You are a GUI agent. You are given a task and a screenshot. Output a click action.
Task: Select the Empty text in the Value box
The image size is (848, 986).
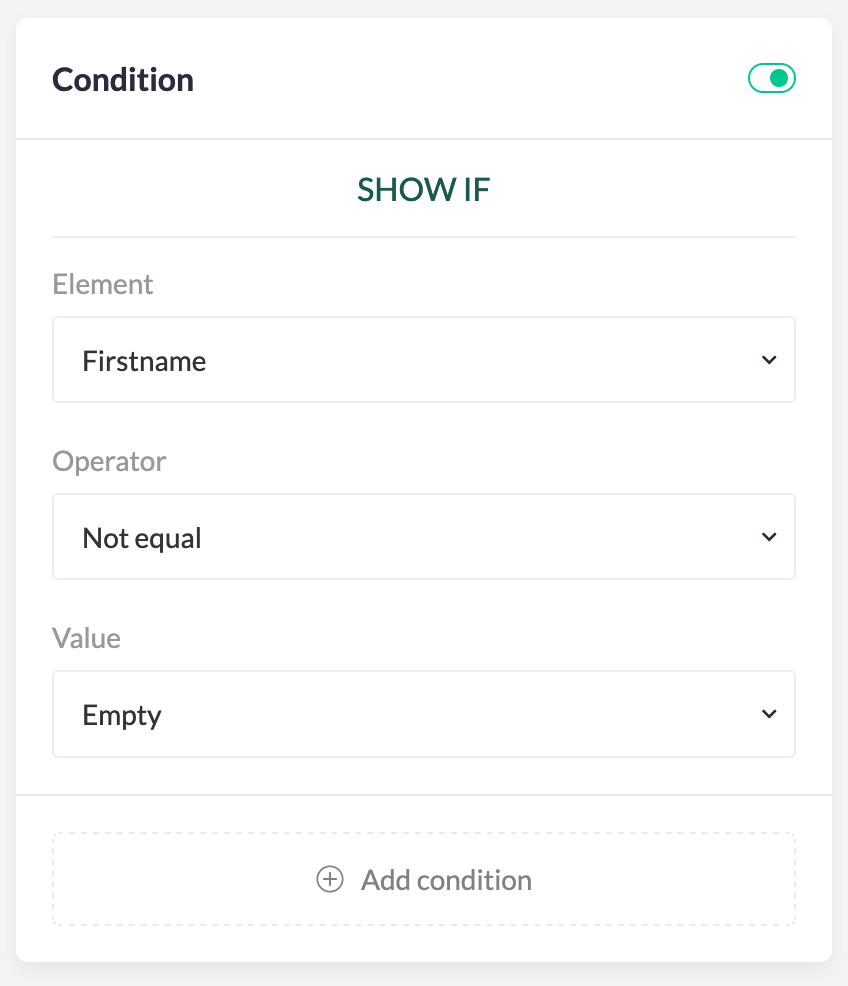pos(122,715)
